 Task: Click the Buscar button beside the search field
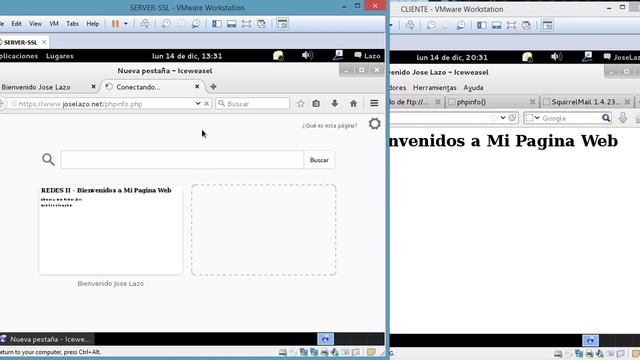click(x=319, y=160)
